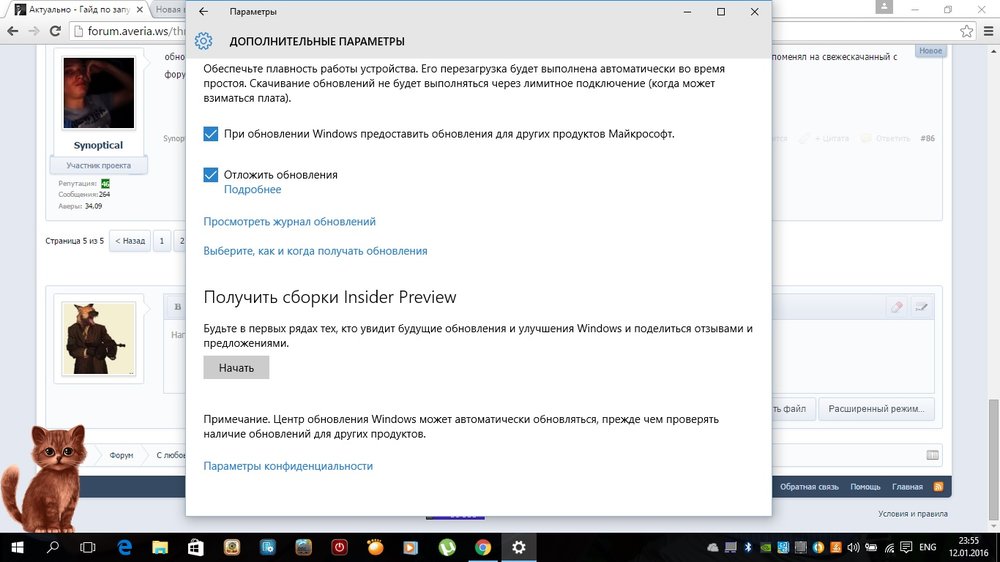The image size is (1000, 562).
Task: Click the RSS feed icon in footer
Action: coord(938,487)
